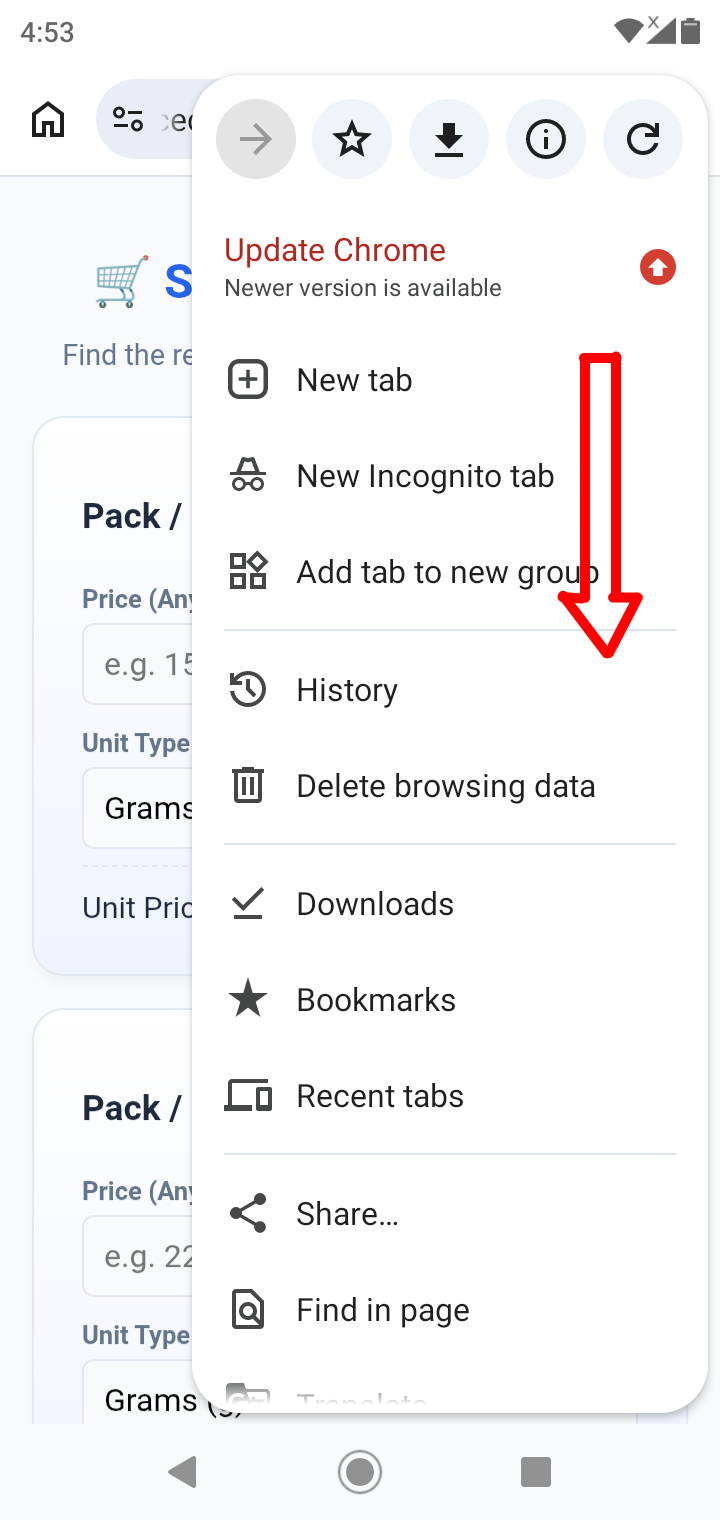Open page info circle icon

tap(546, 140)
